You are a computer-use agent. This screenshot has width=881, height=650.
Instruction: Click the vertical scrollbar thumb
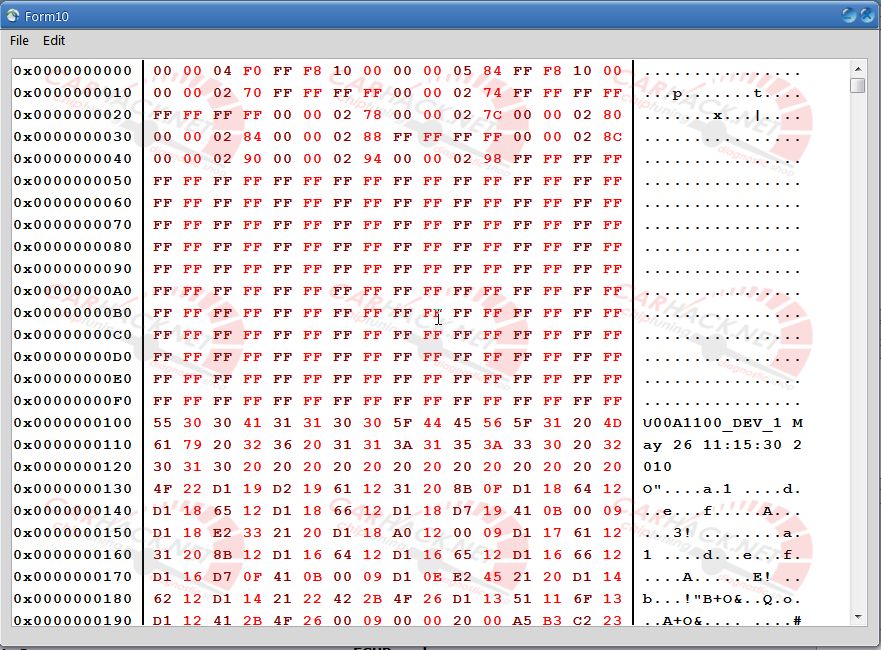coord(857,86)
